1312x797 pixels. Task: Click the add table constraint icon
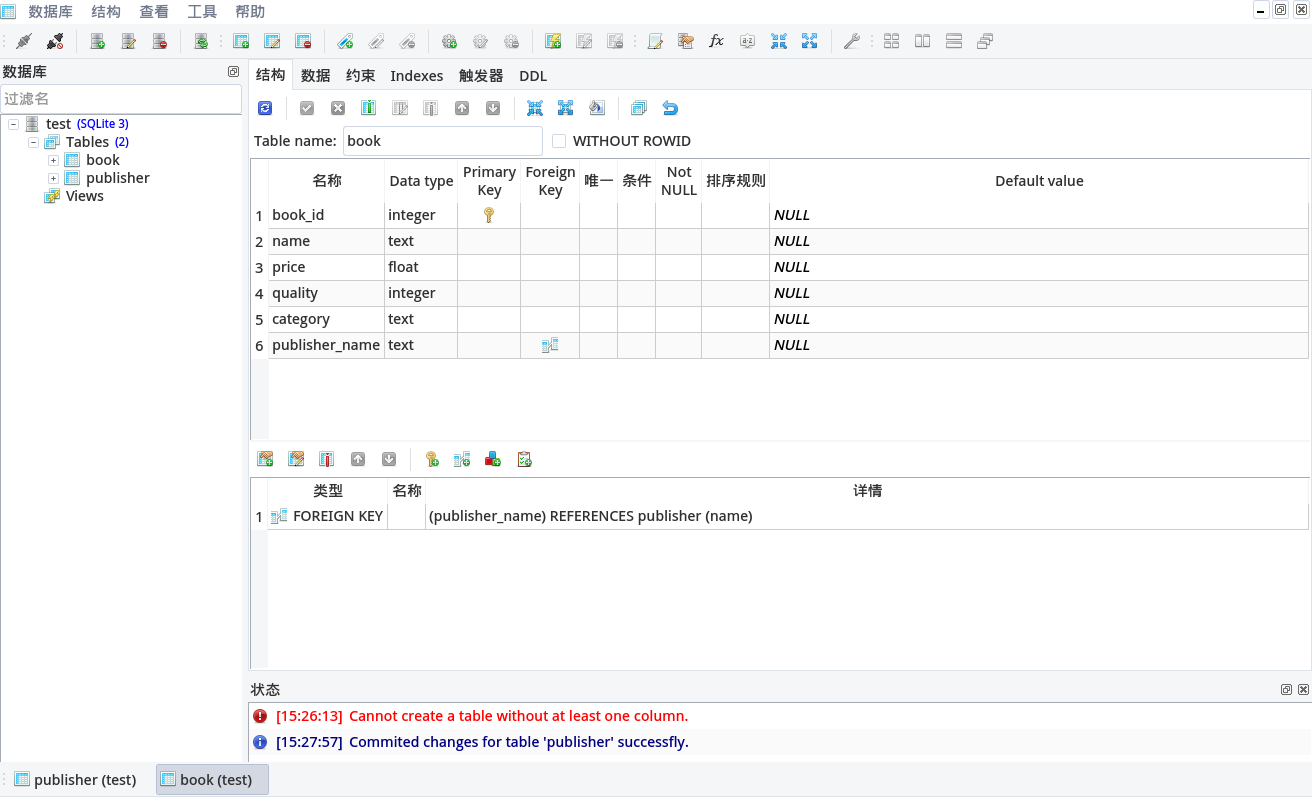[x=265, y=459]
